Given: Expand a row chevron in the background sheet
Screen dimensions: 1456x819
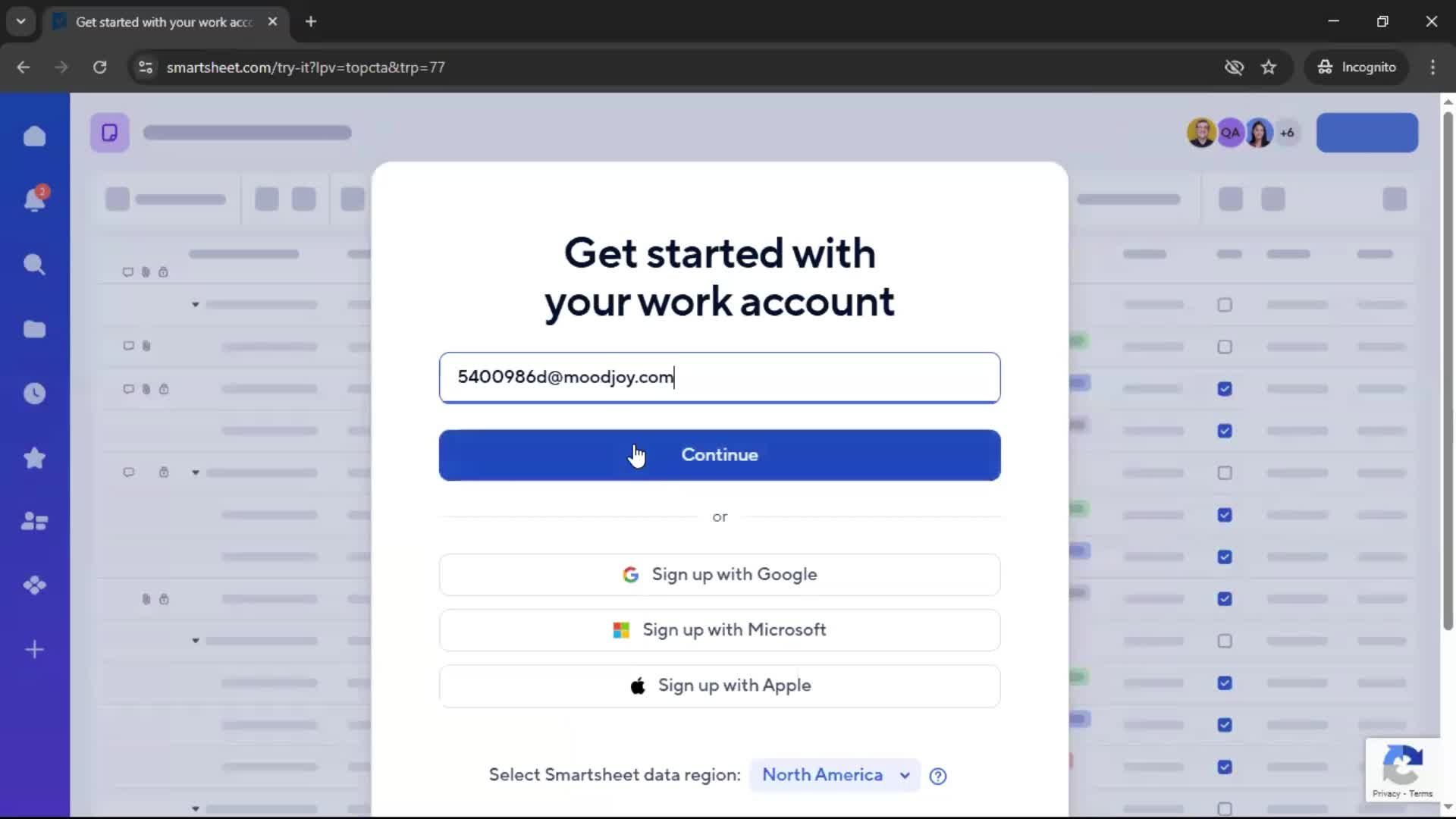Looking at the screenshot, I should pyautogui.click(x=195, y=305).
